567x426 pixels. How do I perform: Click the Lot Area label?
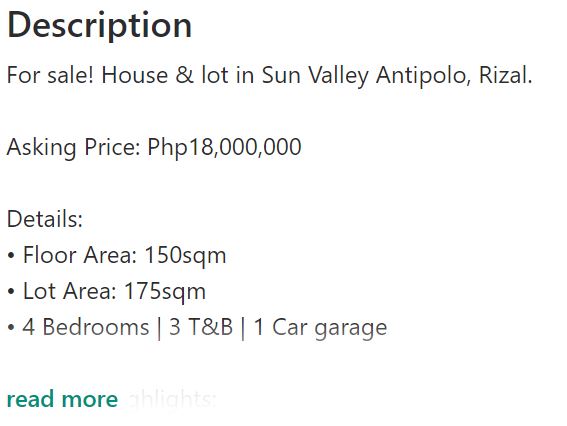70,291
